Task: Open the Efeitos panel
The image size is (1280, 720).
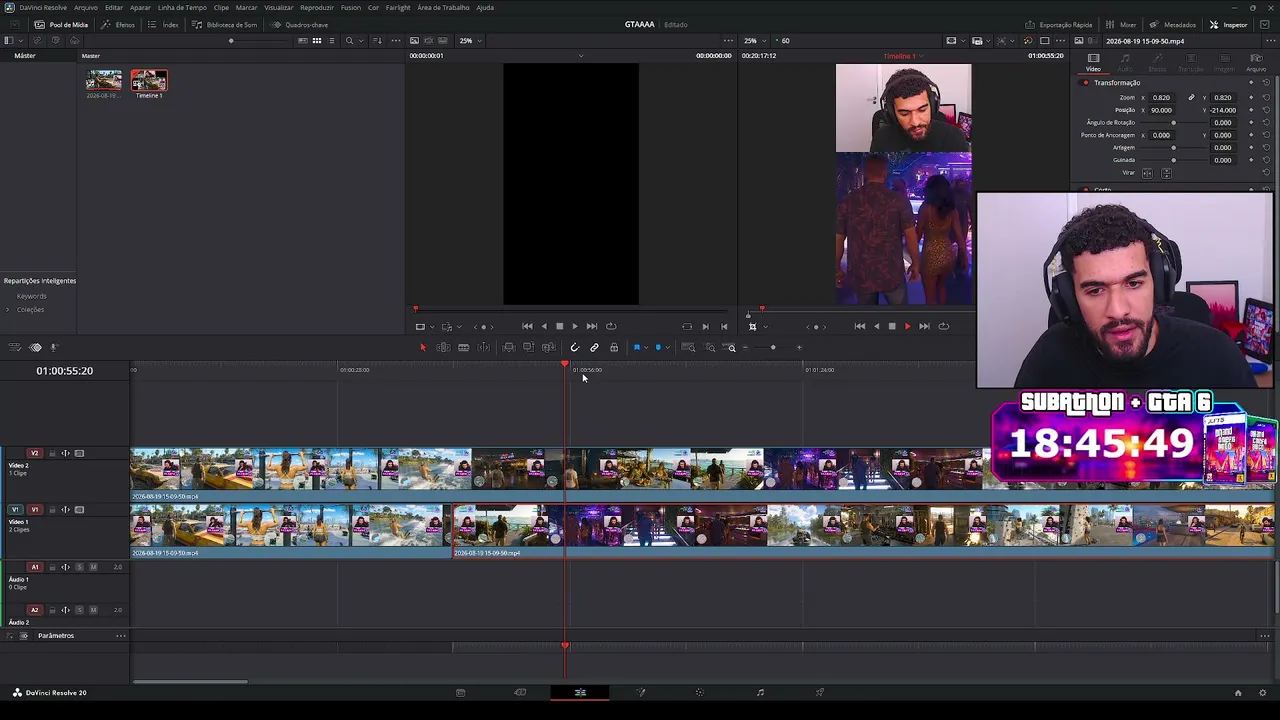Action: [x=118, y=24]
